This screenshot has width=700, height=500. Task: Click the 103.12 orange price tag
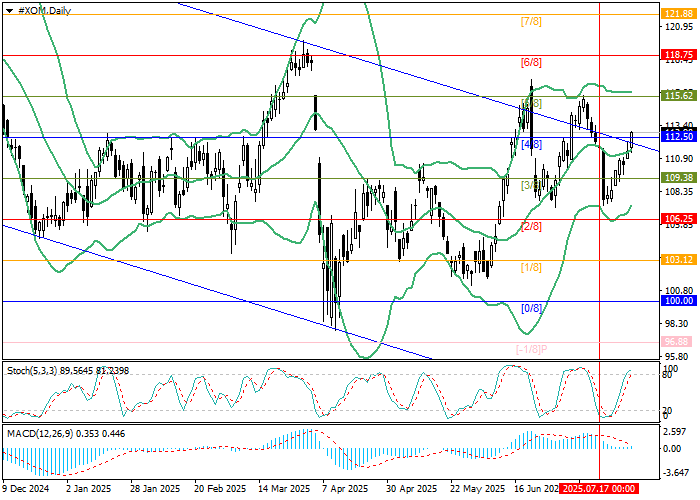(x=679, y=259)
